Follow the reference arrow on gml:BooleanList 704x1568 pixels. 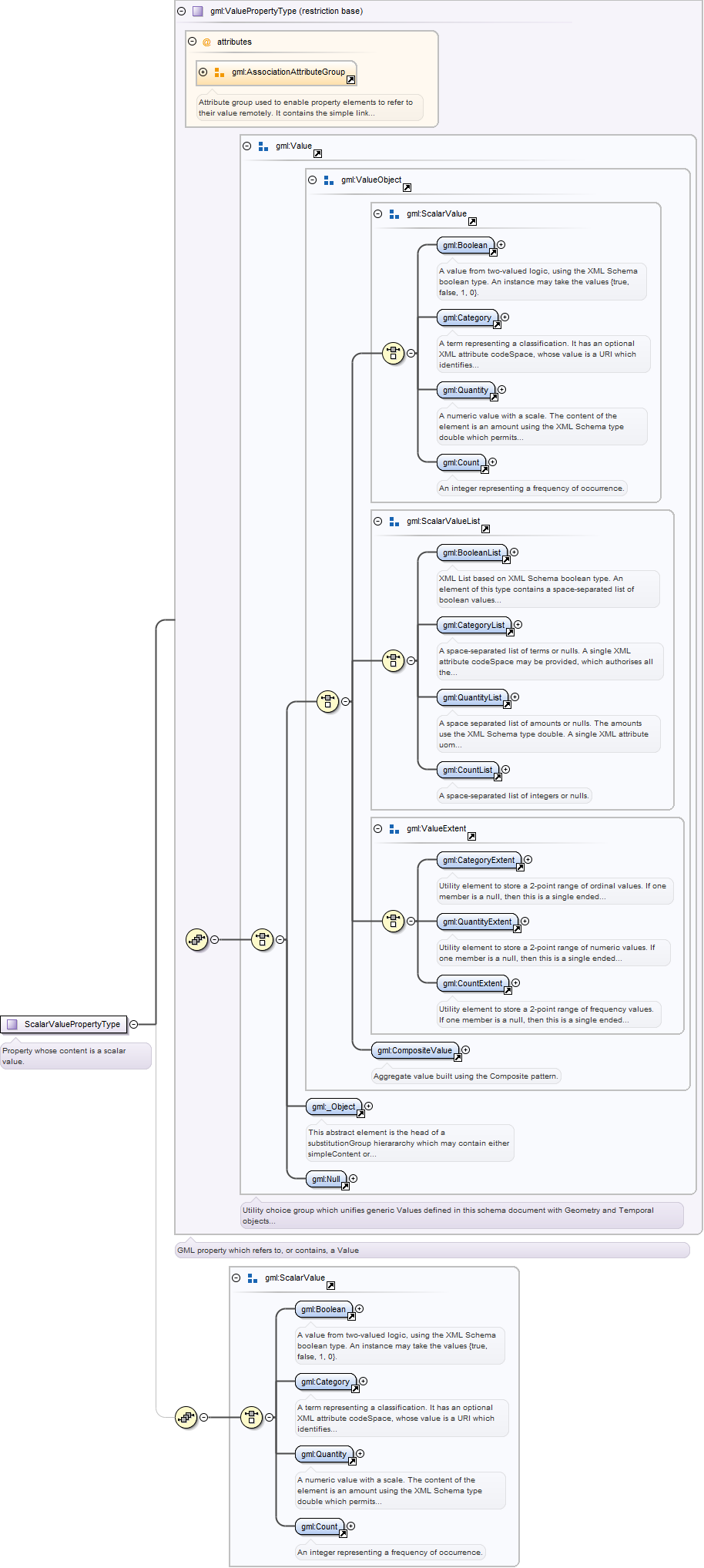(506, 560)
